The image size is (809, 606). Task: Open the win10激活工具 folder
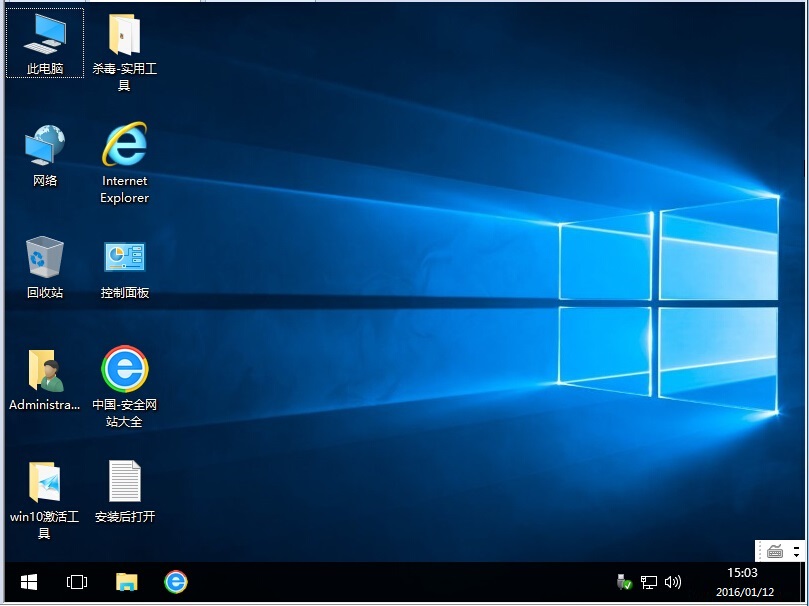44,480
